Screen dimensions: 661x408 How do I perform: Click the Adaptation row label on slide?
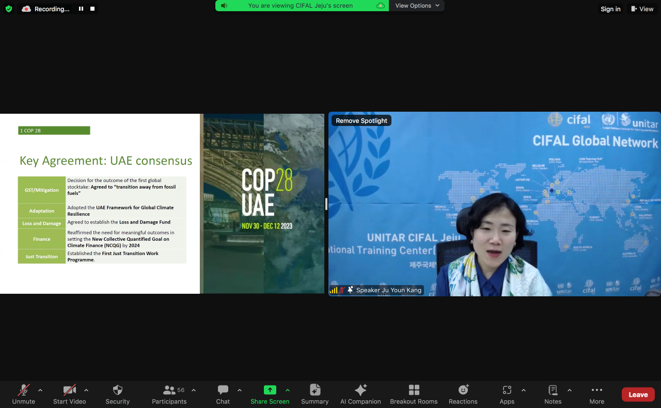point(41,211)
